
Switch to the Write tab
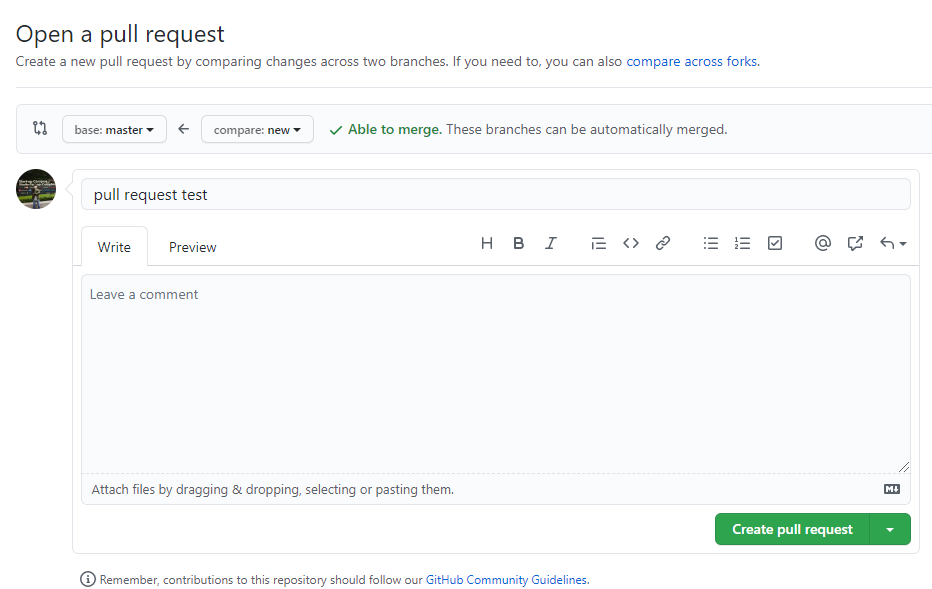[x=114, y=247]
